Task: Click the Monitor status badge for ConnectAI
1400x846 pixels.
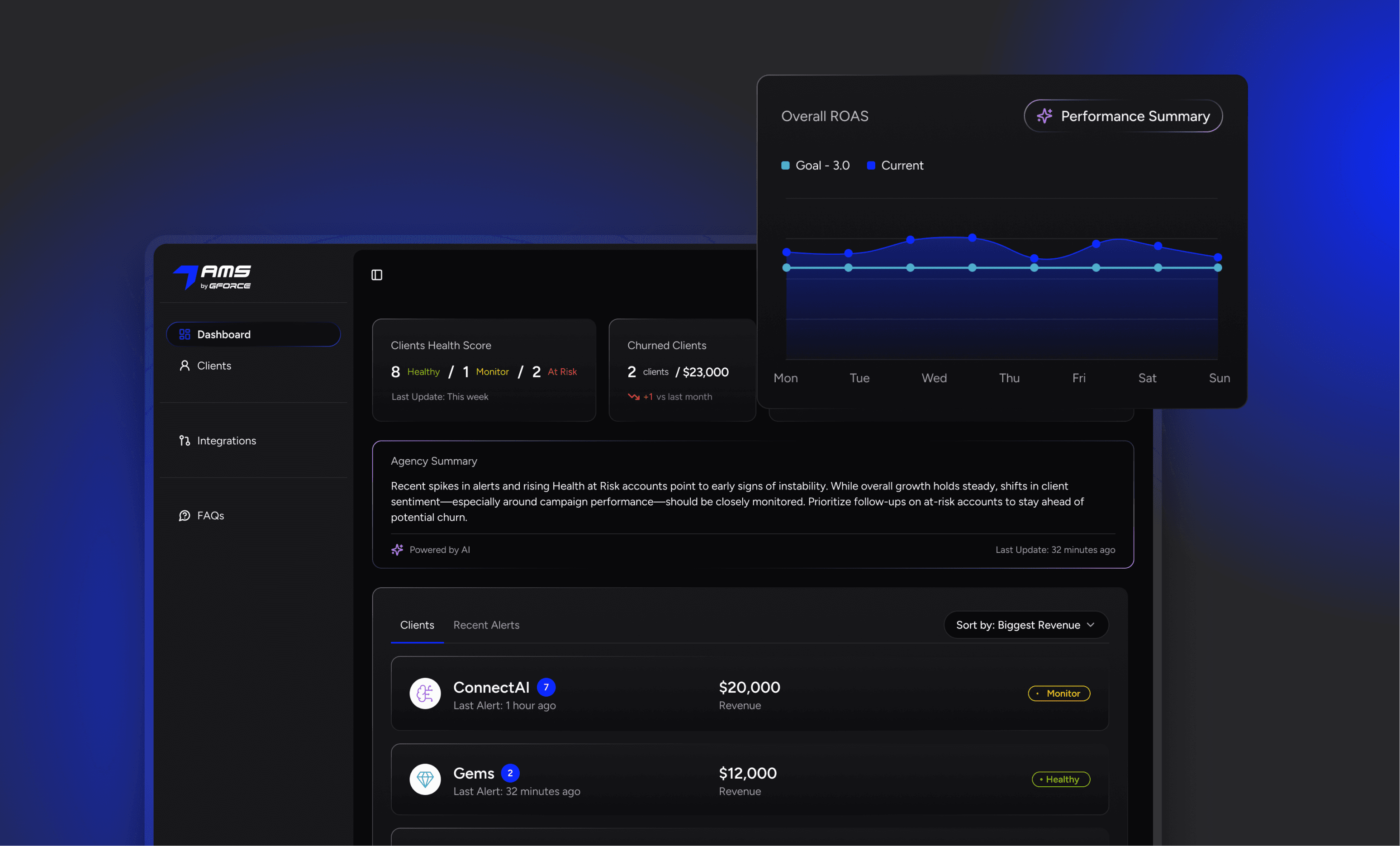Action: coord(1059,693)
